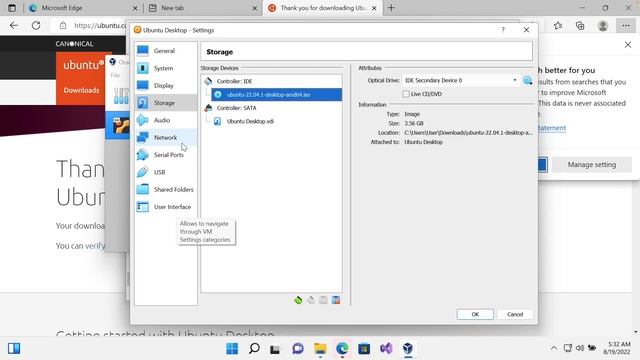The height and width of the screenshot is (360, 640).
Task: Open the Optical Drive dropdown
Action: 461,80
